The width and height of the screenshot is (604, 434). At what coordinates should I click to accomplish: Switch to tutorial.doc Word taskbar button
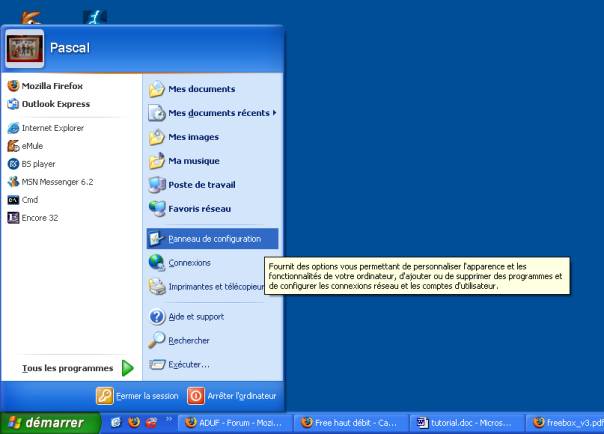point(467,423)
